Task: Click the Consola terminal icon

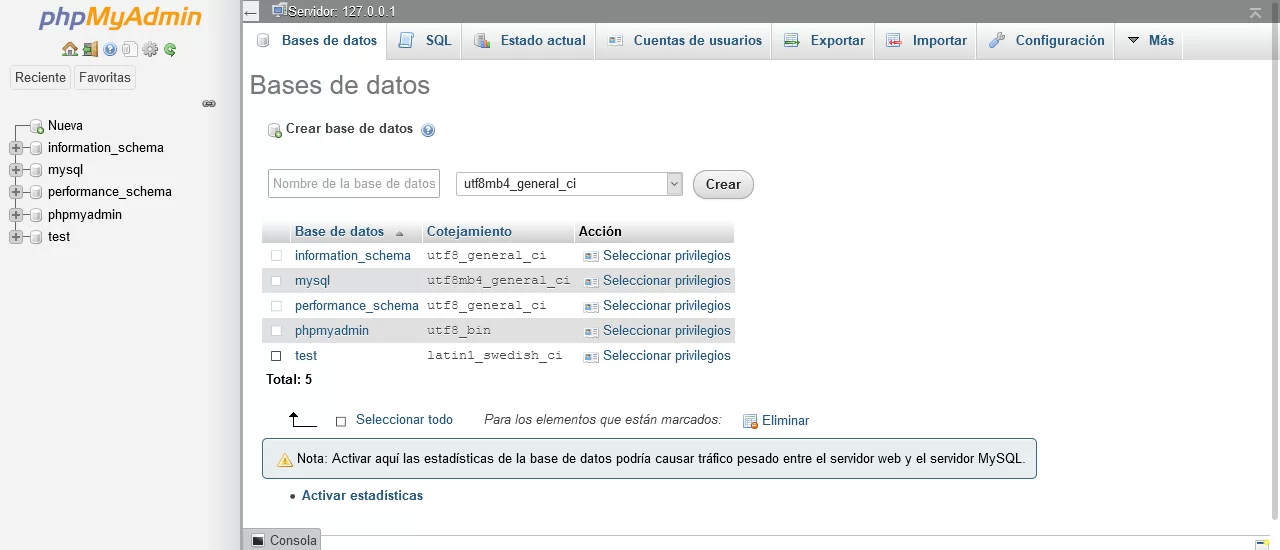Action: (258, 540)
